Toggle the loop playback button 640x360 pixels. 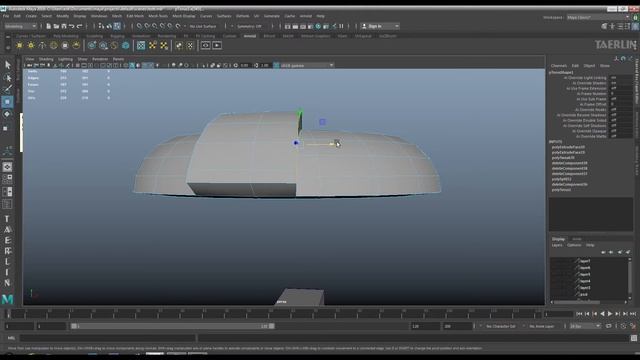click(x=609, y=326)
